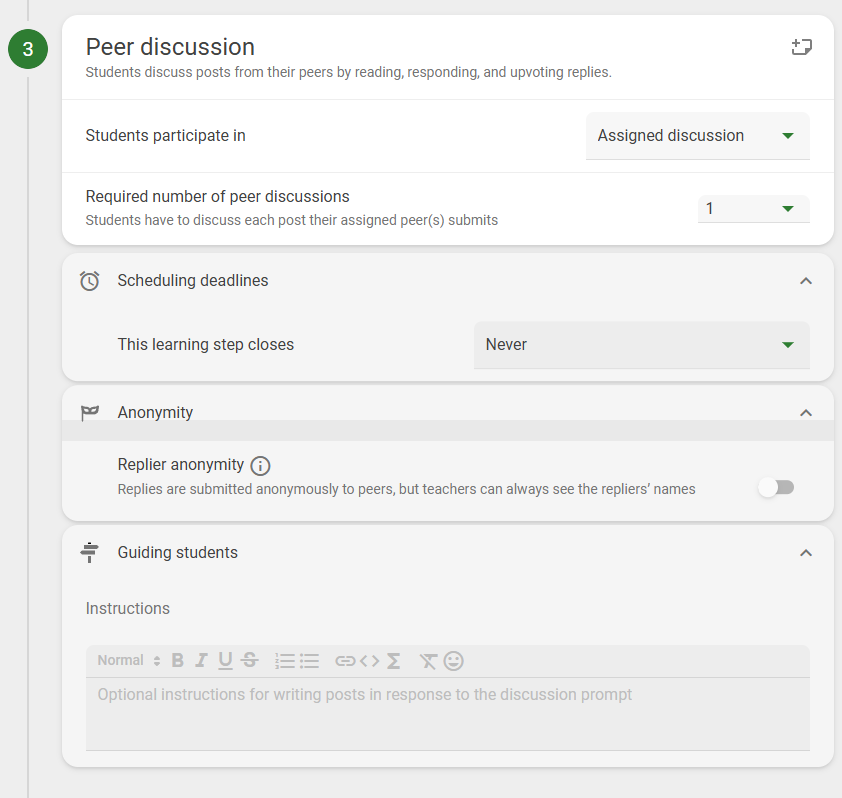Insert a hyperlink using the chain icon
The width and height of the screenshot is (842, 798).
pyautogui.click(x=345, y=660)
